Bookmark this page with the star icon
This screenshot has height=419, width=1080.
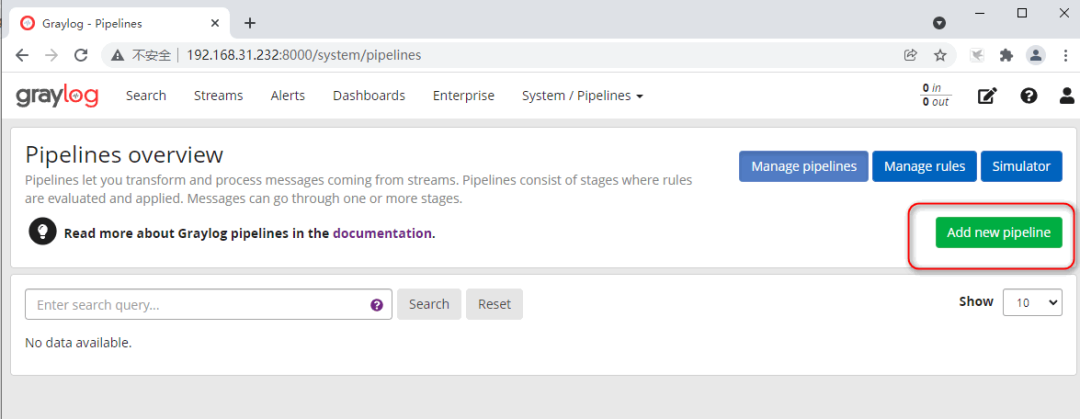click(x=940, y=55)
